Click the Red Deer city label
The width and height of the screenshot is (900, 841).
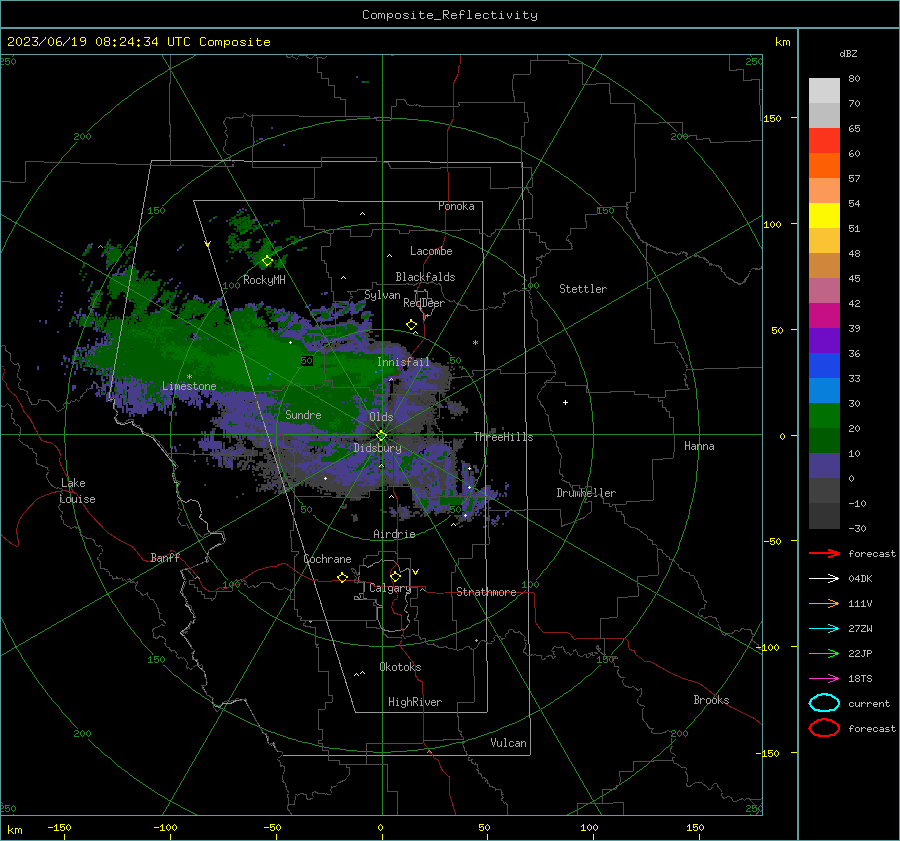tap(424, 303)
